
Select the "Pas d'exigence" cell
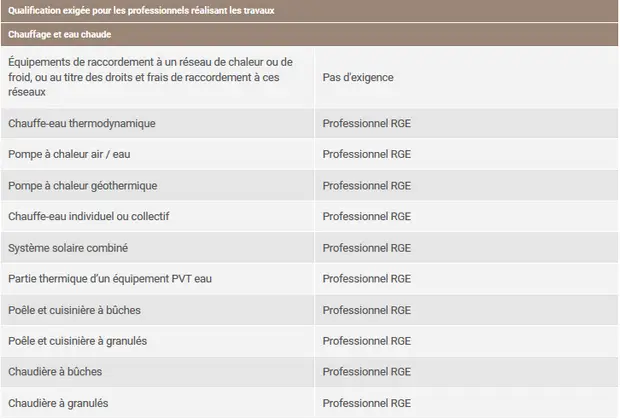[358, 76]
